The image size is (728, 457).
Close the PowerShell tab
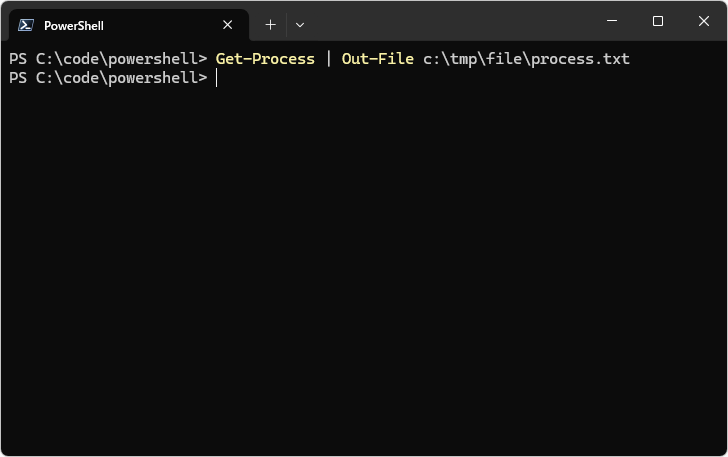coord(228,25)
